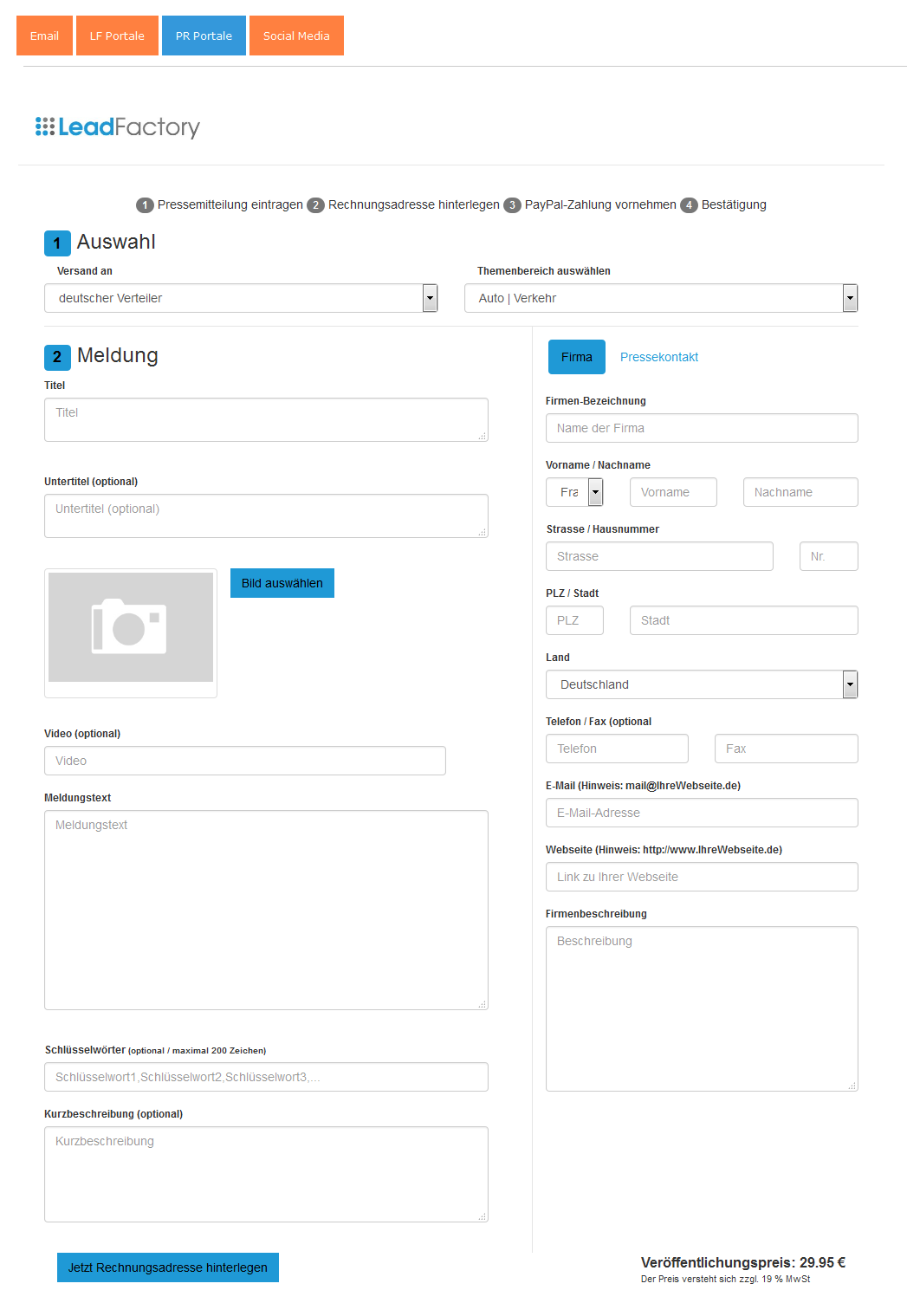This screenshot has height=1316, width=907.
Task: Click step 1 Pressemitteilung eintragen
Action: [x=220, y=204]
